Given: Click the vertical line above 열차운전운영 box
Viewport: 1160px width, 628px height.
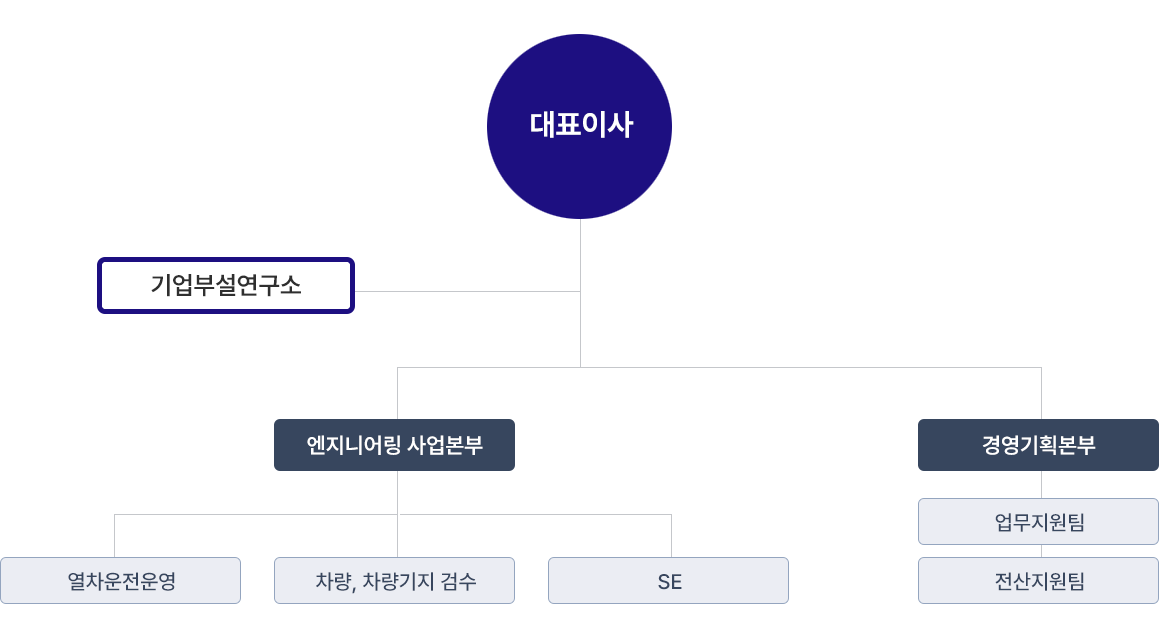Looking at the screenshot, I should (115, 536).
